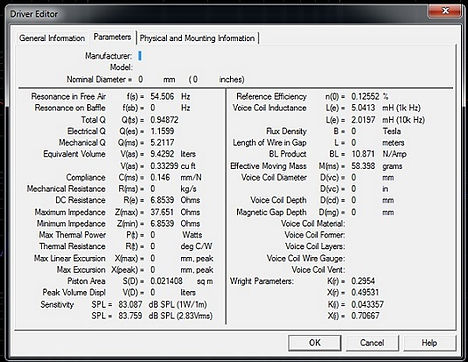Select Wright parameter X(r) value 0.49531

click(365, 292)
